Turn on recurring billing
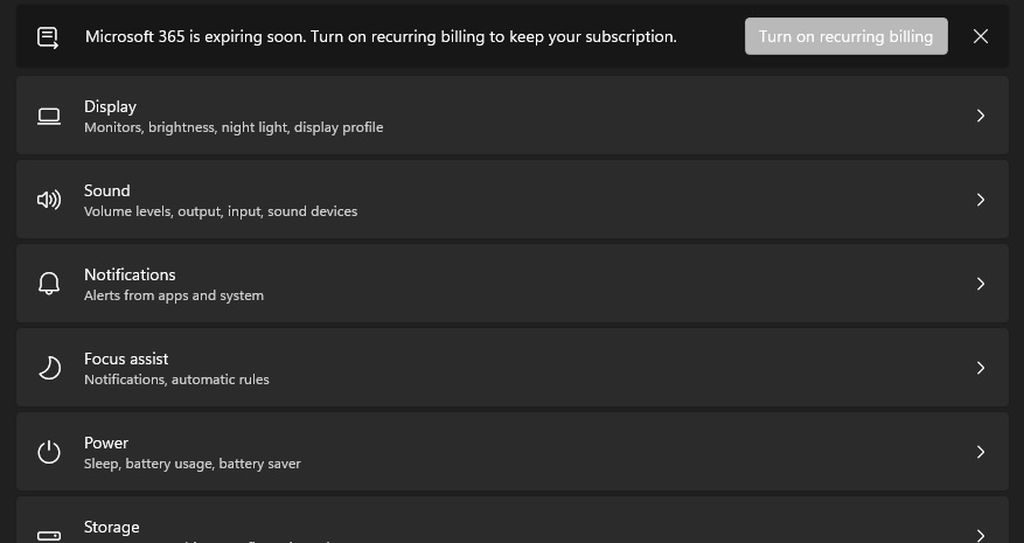The height and width of the screenshot is (543, 1024). point(845,37)
